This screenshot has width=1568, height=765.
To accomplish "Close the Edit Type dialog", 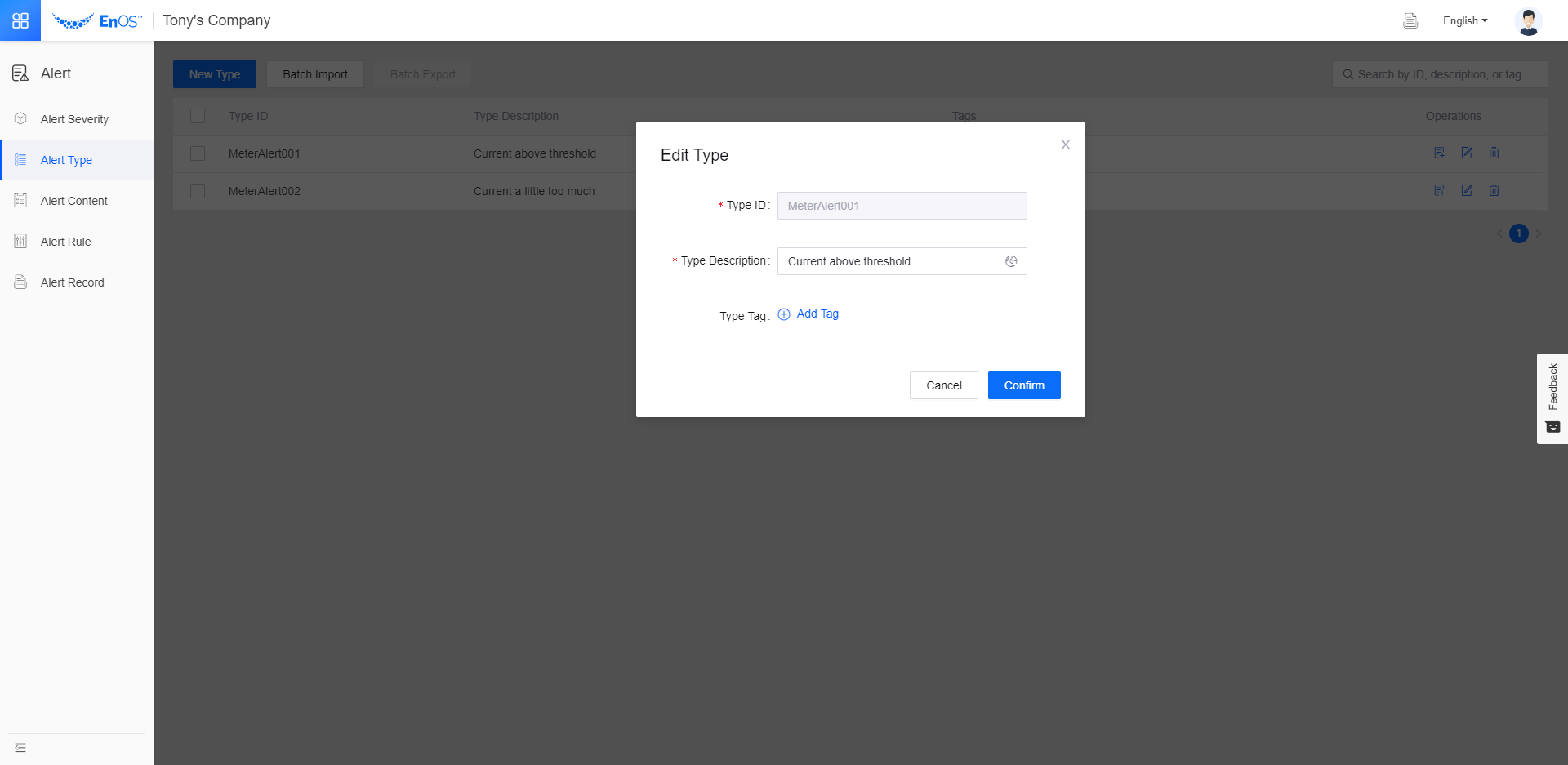I will coord(1065,145).
